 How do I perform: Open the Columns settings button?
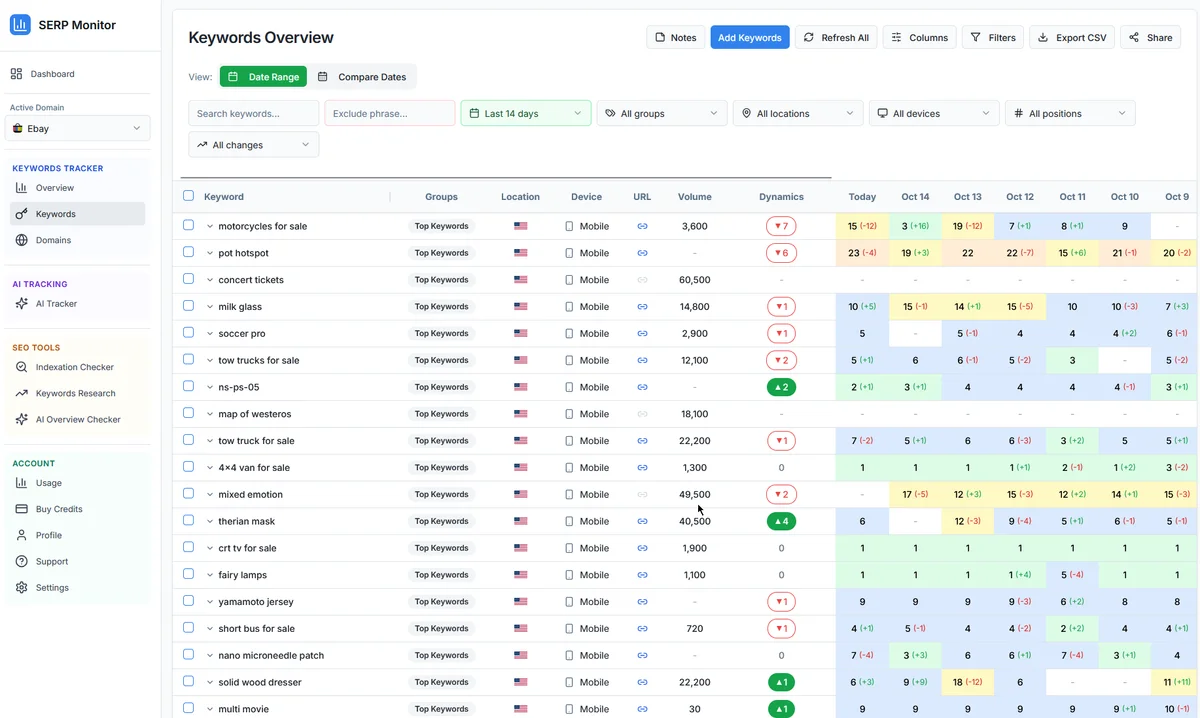tap(920, 37)
